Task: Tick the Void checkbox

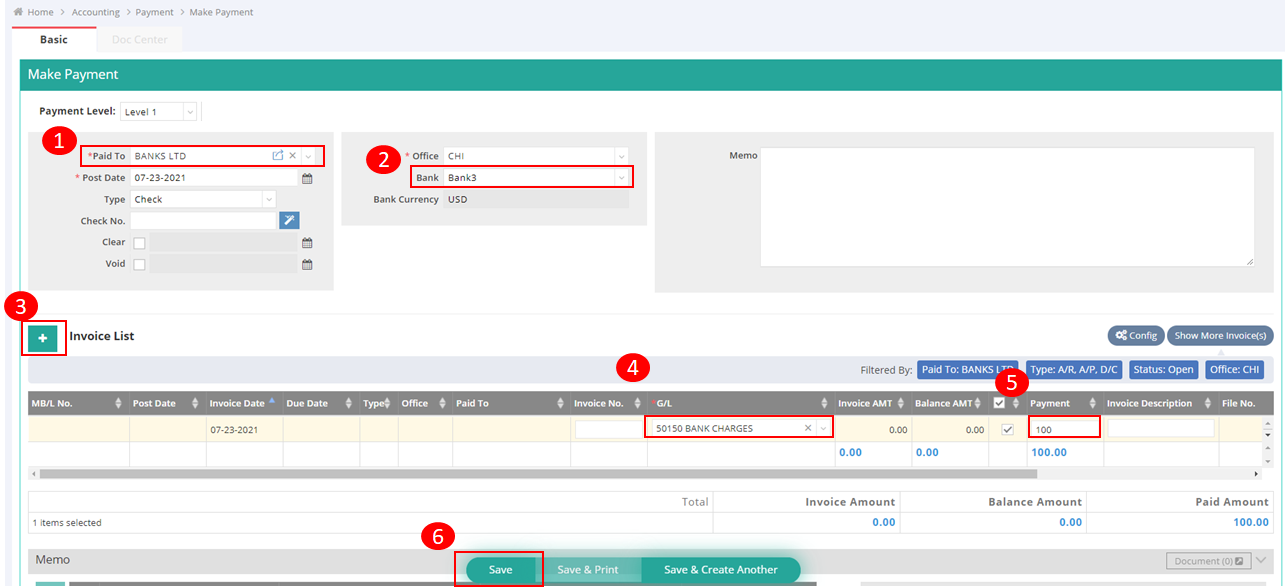Action: pyautogui.click(x=139, y=265)
